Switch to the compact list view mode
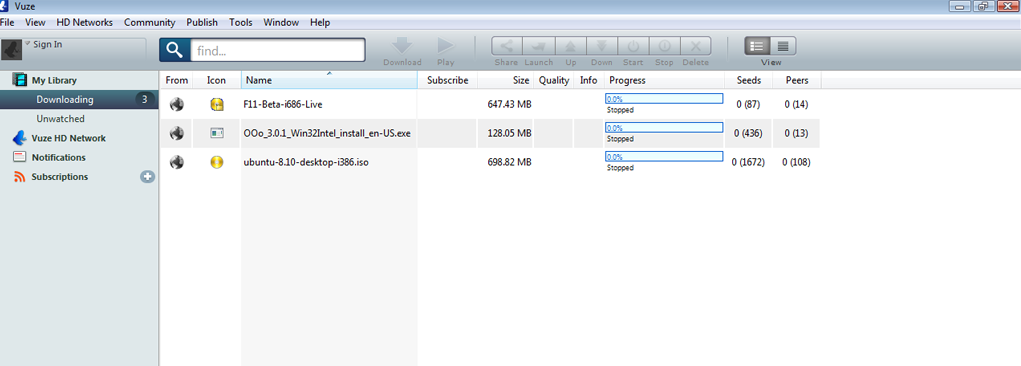 pos(783,46)
